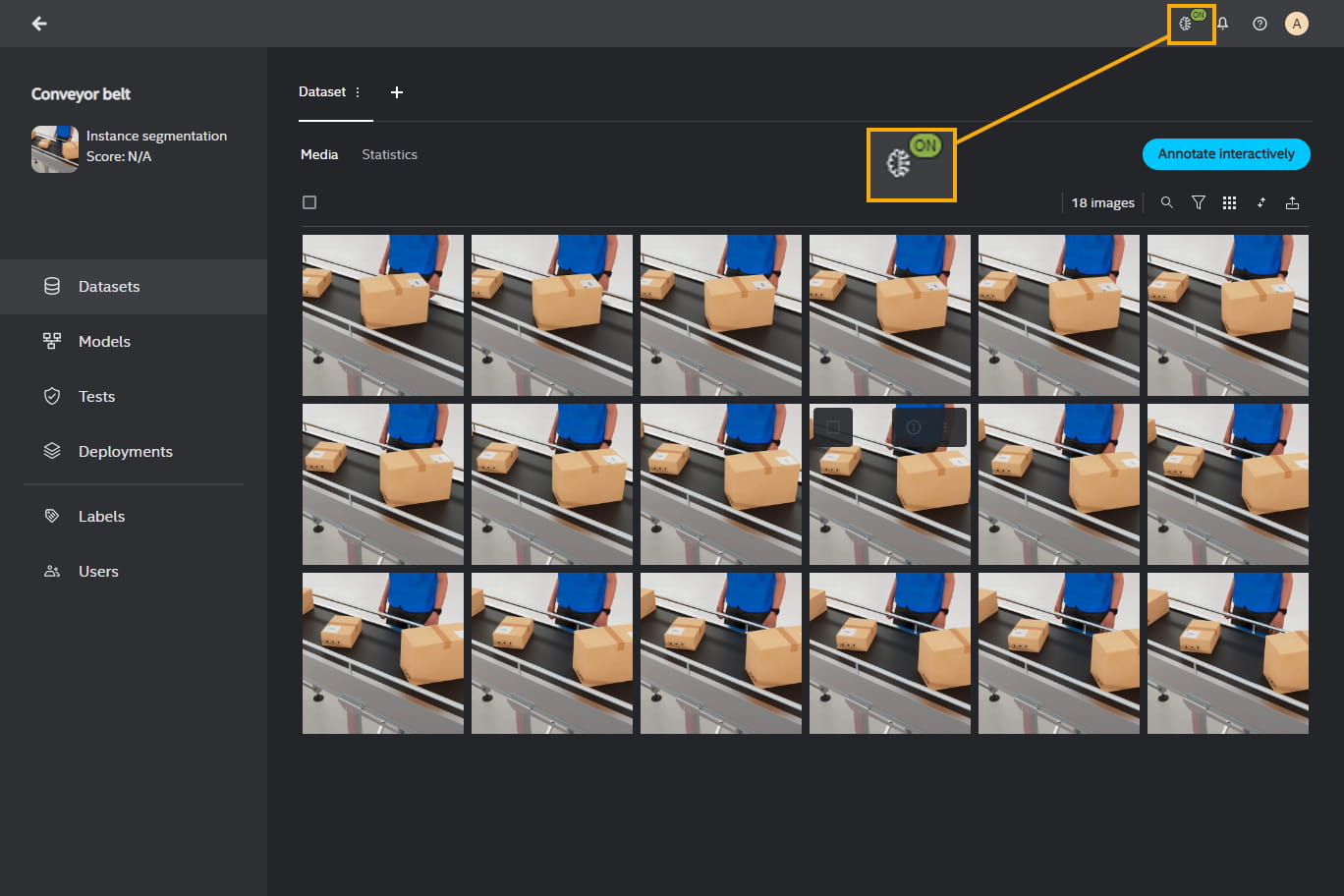The image size is (1344, 896).
Task: Click the user avatar labeled A
Action: click(1296, 24)
